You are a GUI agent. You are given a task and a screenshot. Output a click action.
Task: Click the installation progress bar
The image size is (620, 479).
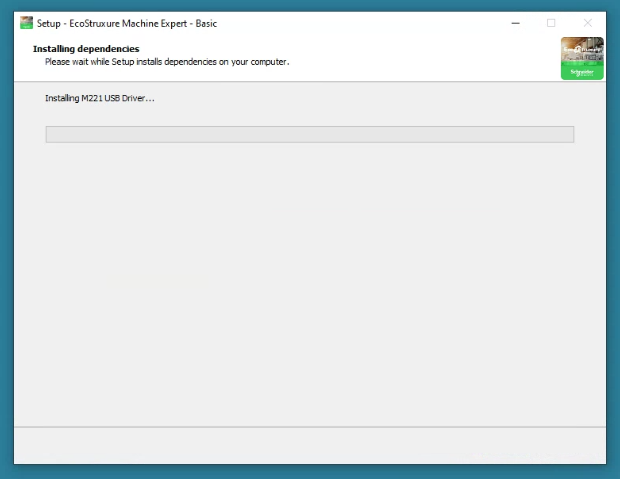(310, 134)
